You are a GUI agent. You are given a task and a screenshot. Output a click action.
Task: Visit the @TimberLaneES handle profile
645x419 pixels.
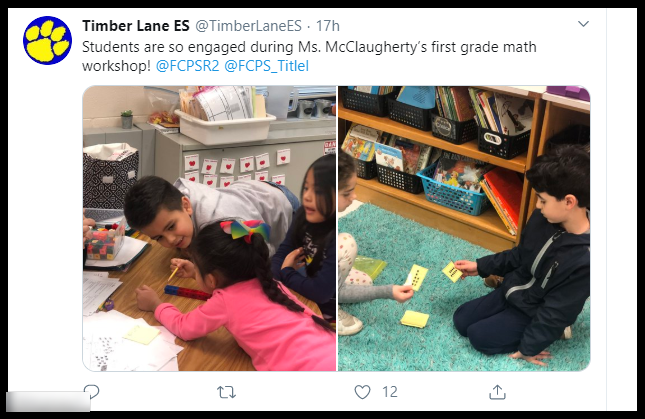point(248,26)
